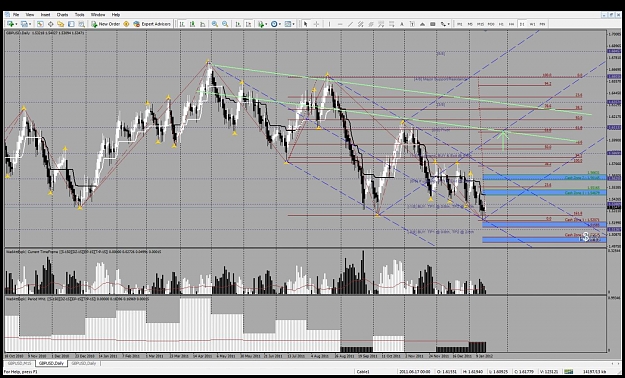Switch timeframe to W1 weekly
Image resolution: width=625 pixels, height=378 pixels.
point(533,24)
